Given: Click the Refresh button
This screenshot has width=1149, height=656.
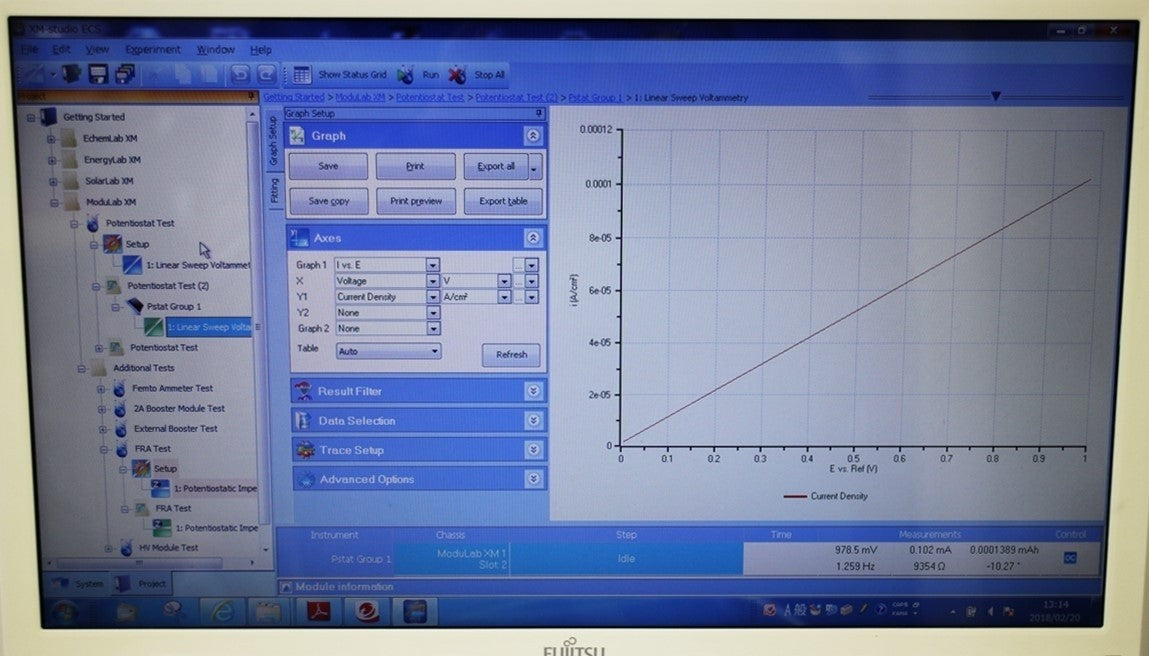Looking at the screenshot, I should click(511, 355).
